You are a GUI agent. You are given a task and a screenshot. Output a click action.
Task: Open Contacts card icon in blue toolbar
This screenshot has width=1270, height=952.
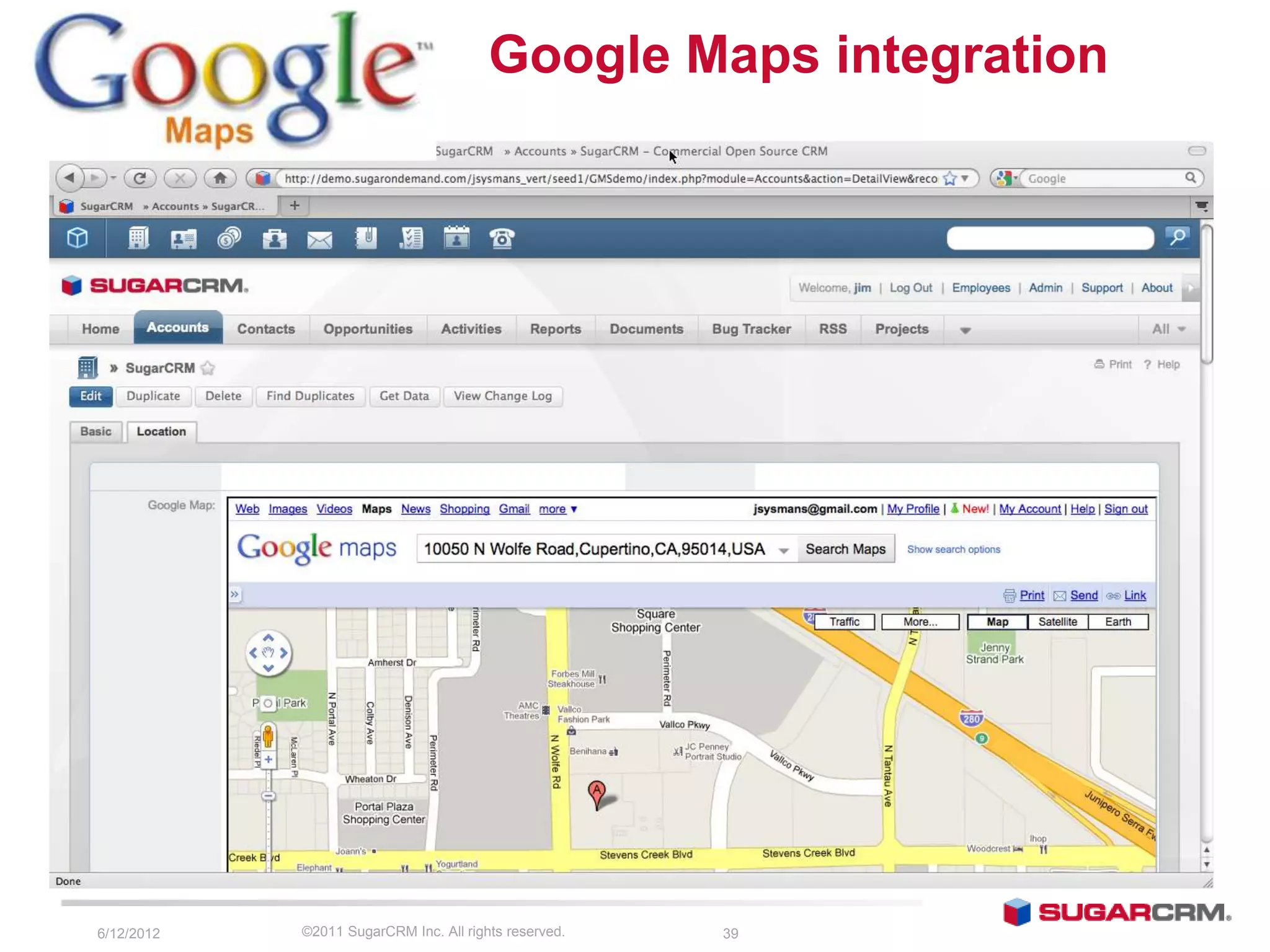pos(184,239)
